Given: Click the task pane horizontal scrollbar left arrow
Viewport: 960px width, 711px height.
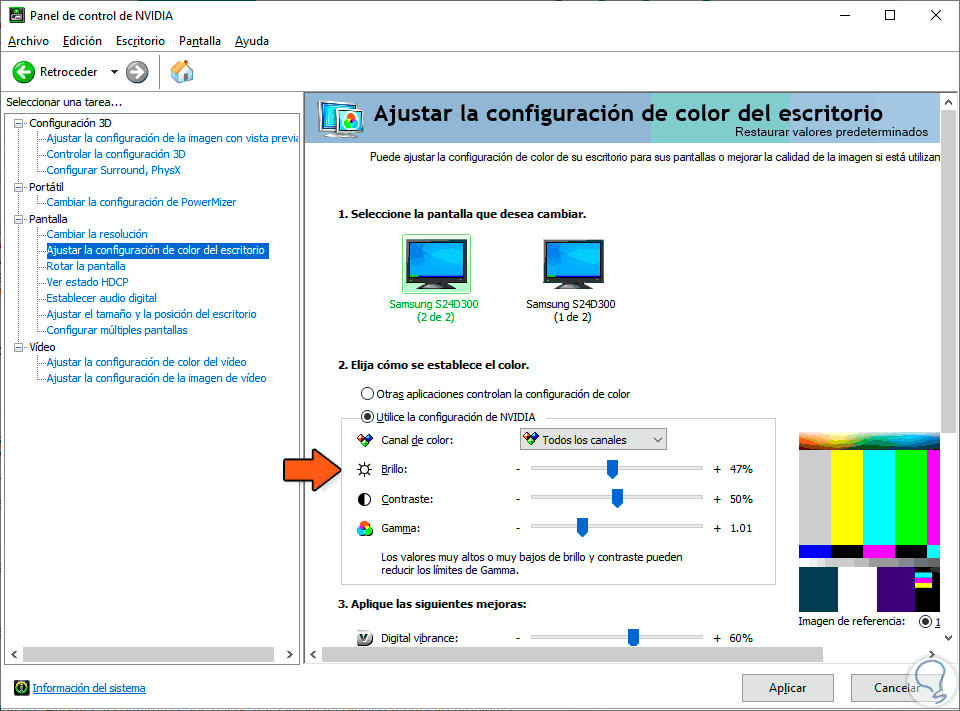Looking at the screenshot, I should coord(14,655).
